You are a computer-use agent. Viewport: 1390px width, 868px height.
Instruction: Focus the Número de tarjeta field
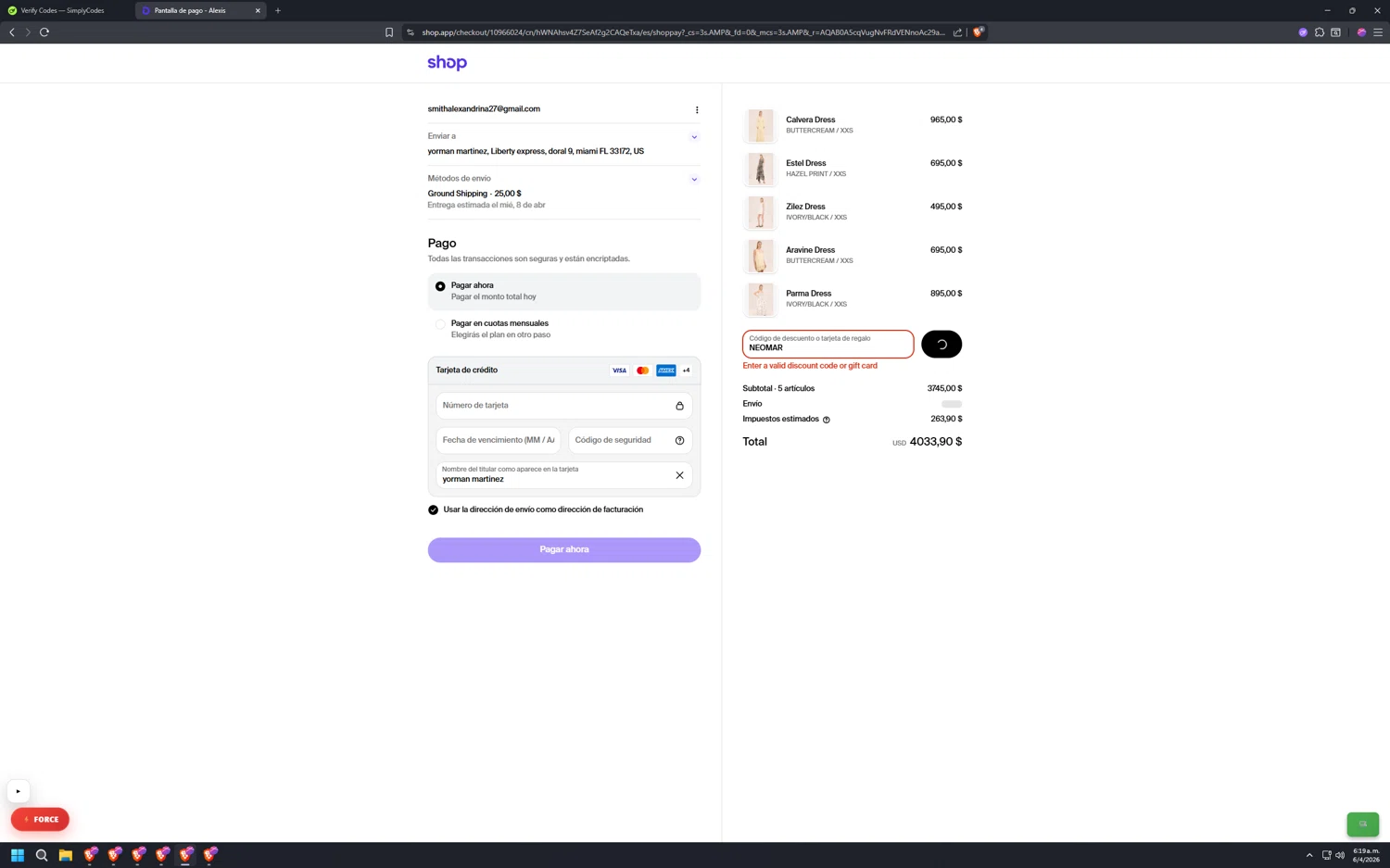coord(563,406)
